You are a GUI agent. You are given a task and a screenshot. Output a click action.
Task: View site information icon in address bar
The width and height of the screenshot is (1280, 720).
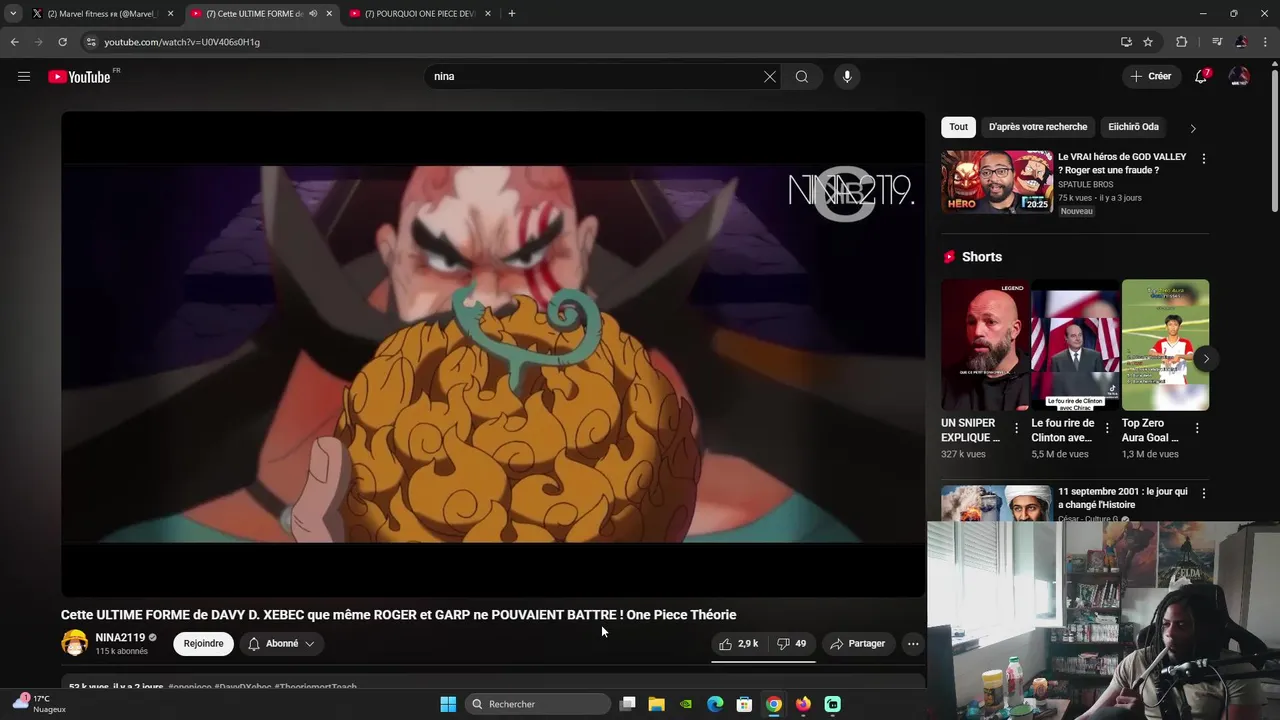click(x=91, y=42)
